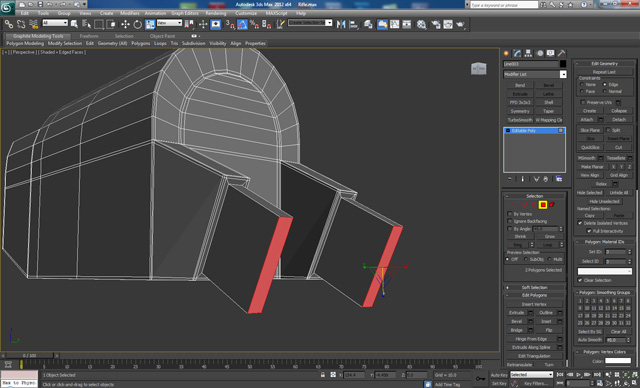Open the Display command panel tab
This screenshot has width=640, height=388.
click(x=551, y=53)
